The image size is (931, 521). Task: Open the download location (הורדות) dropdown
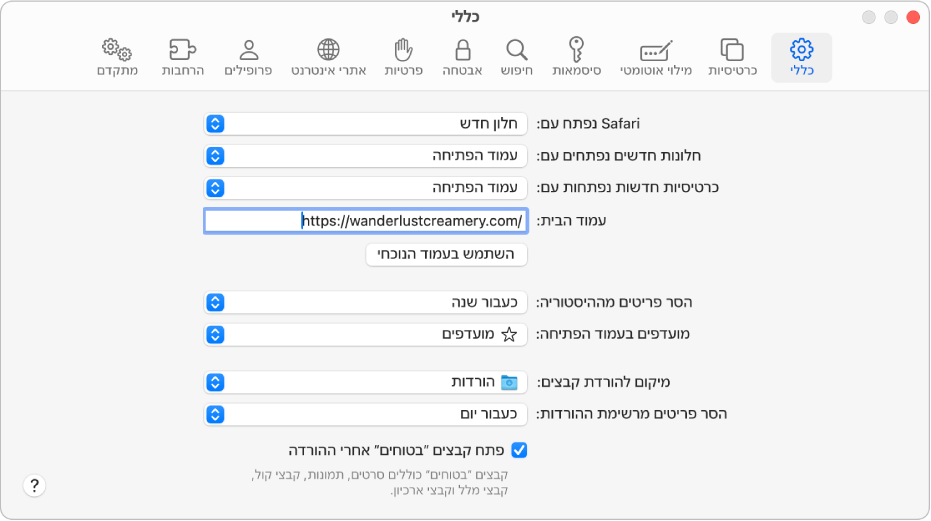[x=365, y=382]
